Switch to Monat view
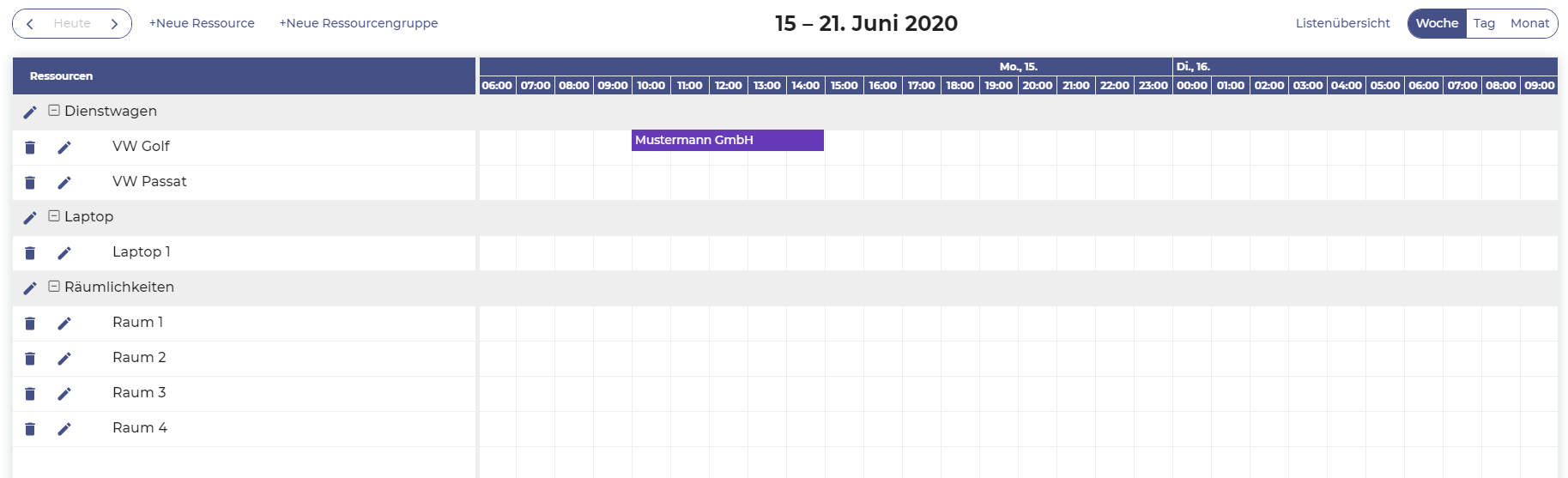The width and height of the screenshot is (1568, 478). tap(1529, 23)
